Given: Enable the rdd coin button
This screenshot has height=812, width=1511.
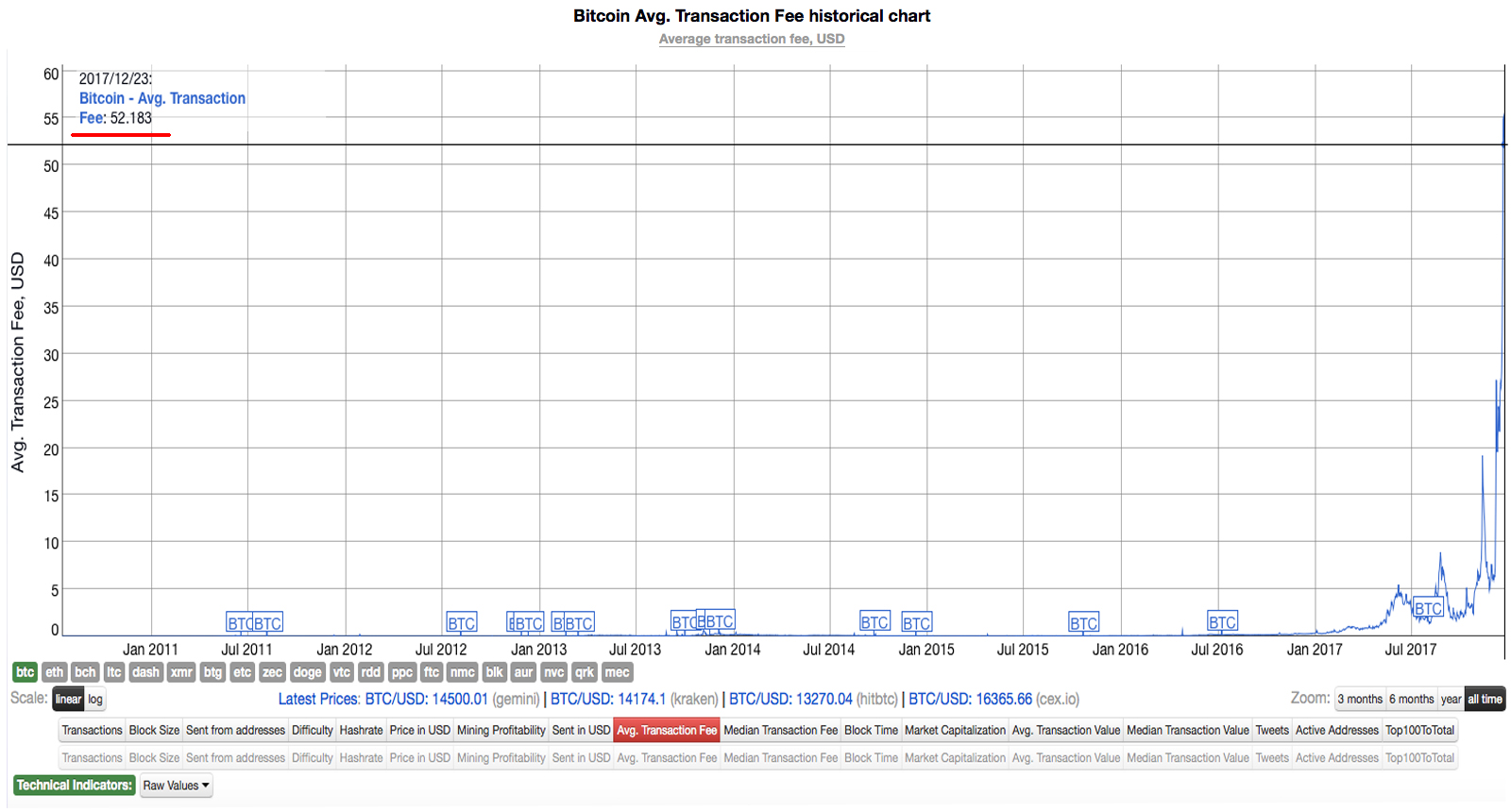Looking at the screenshot, I should pyautogui.click(x=370, y=672).
